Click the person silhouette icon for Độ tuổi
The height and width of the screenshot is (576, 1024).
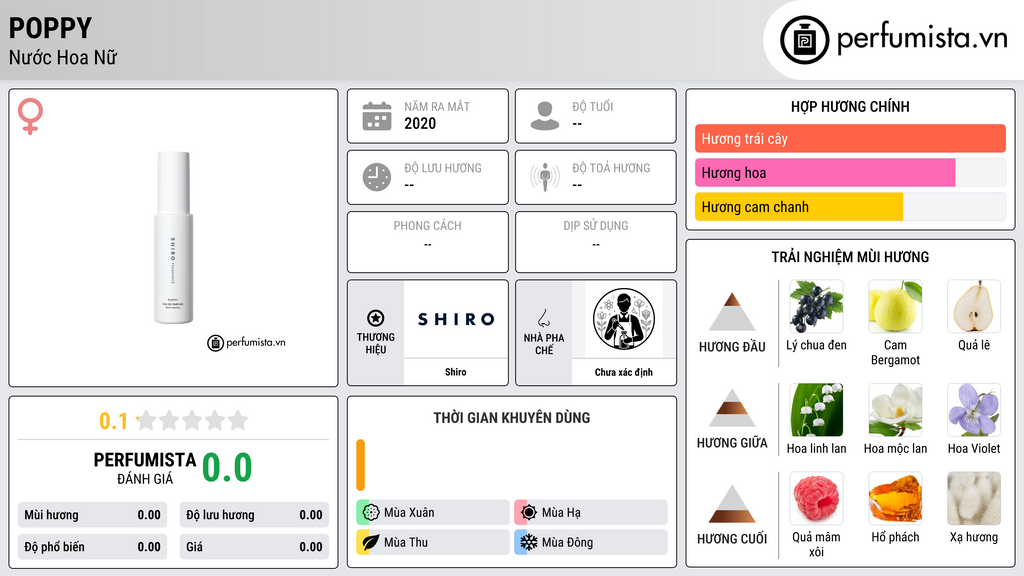pyautogui.click(x=545, y=116)
